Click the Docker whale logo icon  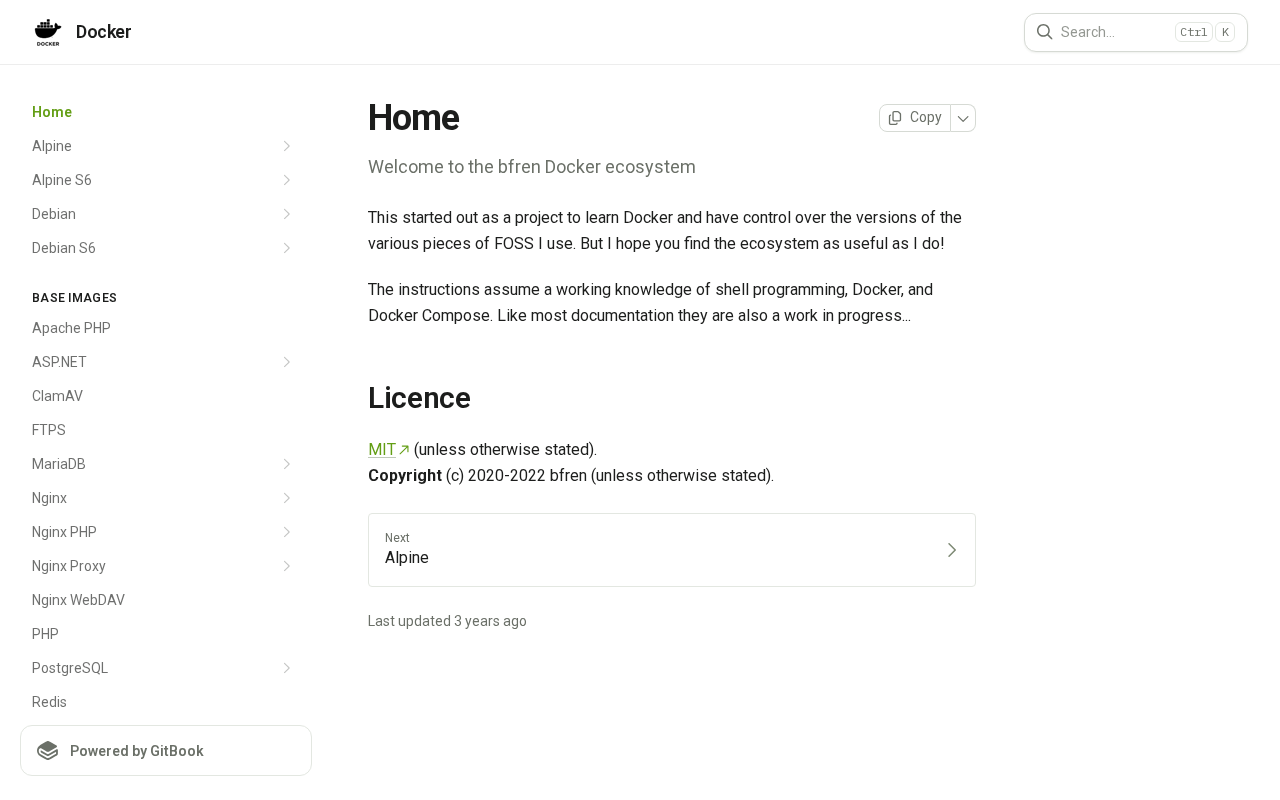click(48, 32)
